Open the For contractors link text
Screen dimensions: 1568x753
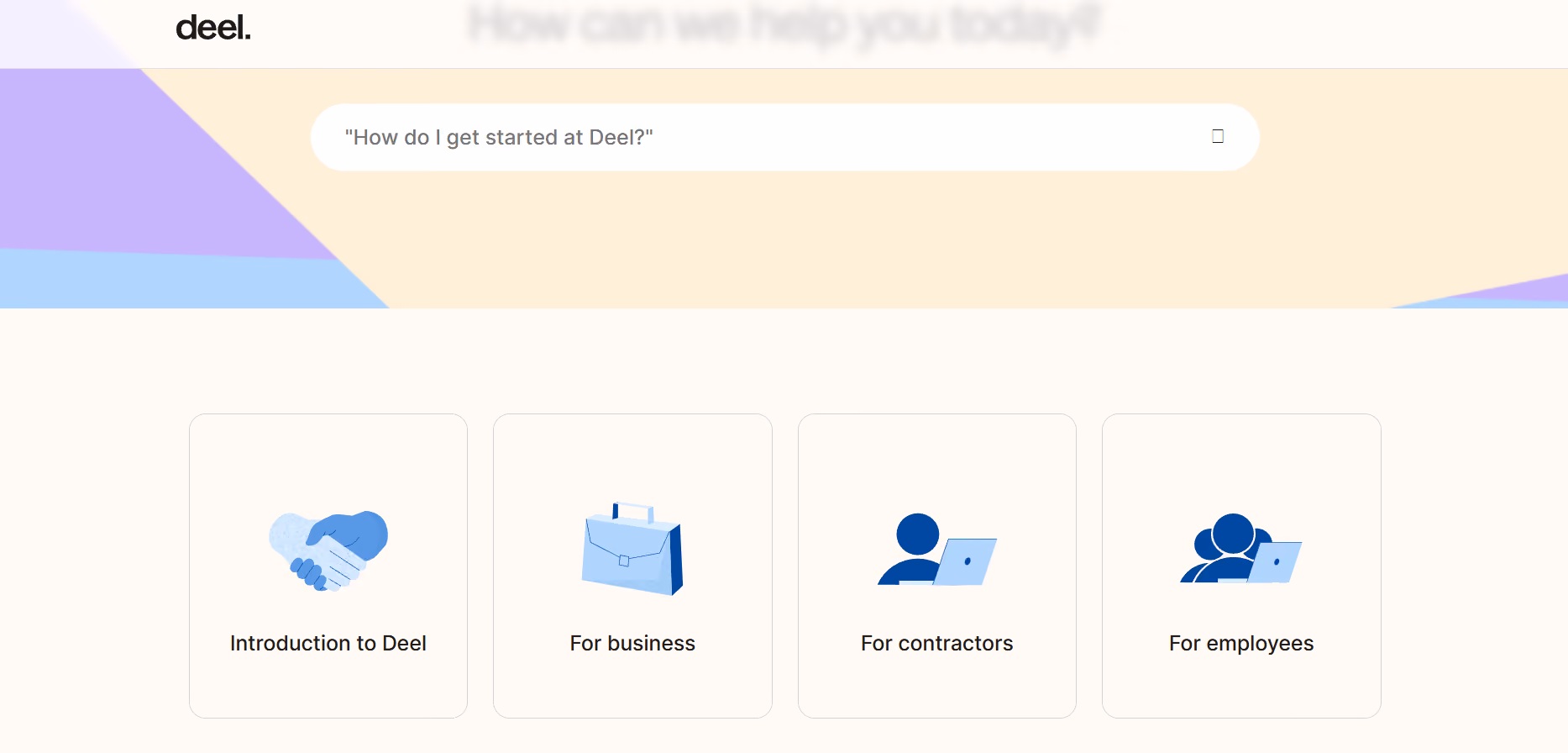pyautogui.click(x=937, y=643)
